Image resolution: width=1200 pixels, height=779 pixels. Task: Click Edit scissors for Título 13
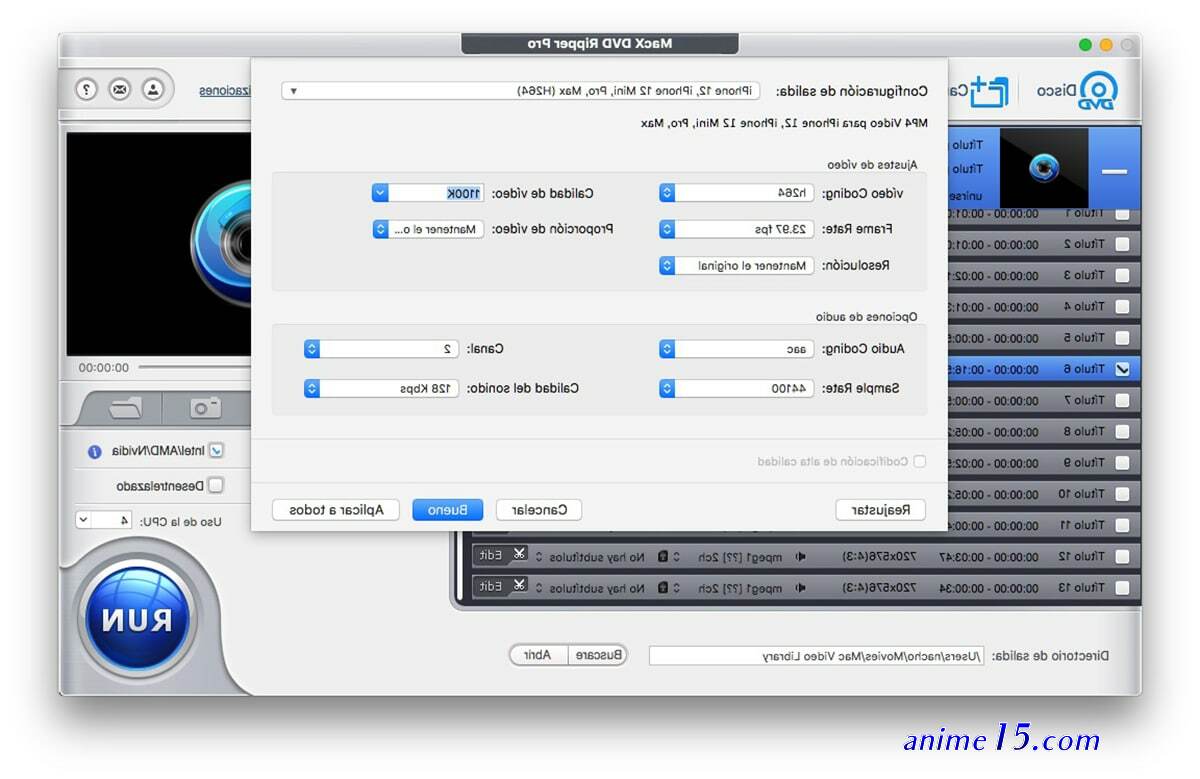click(x=502, y=586)
